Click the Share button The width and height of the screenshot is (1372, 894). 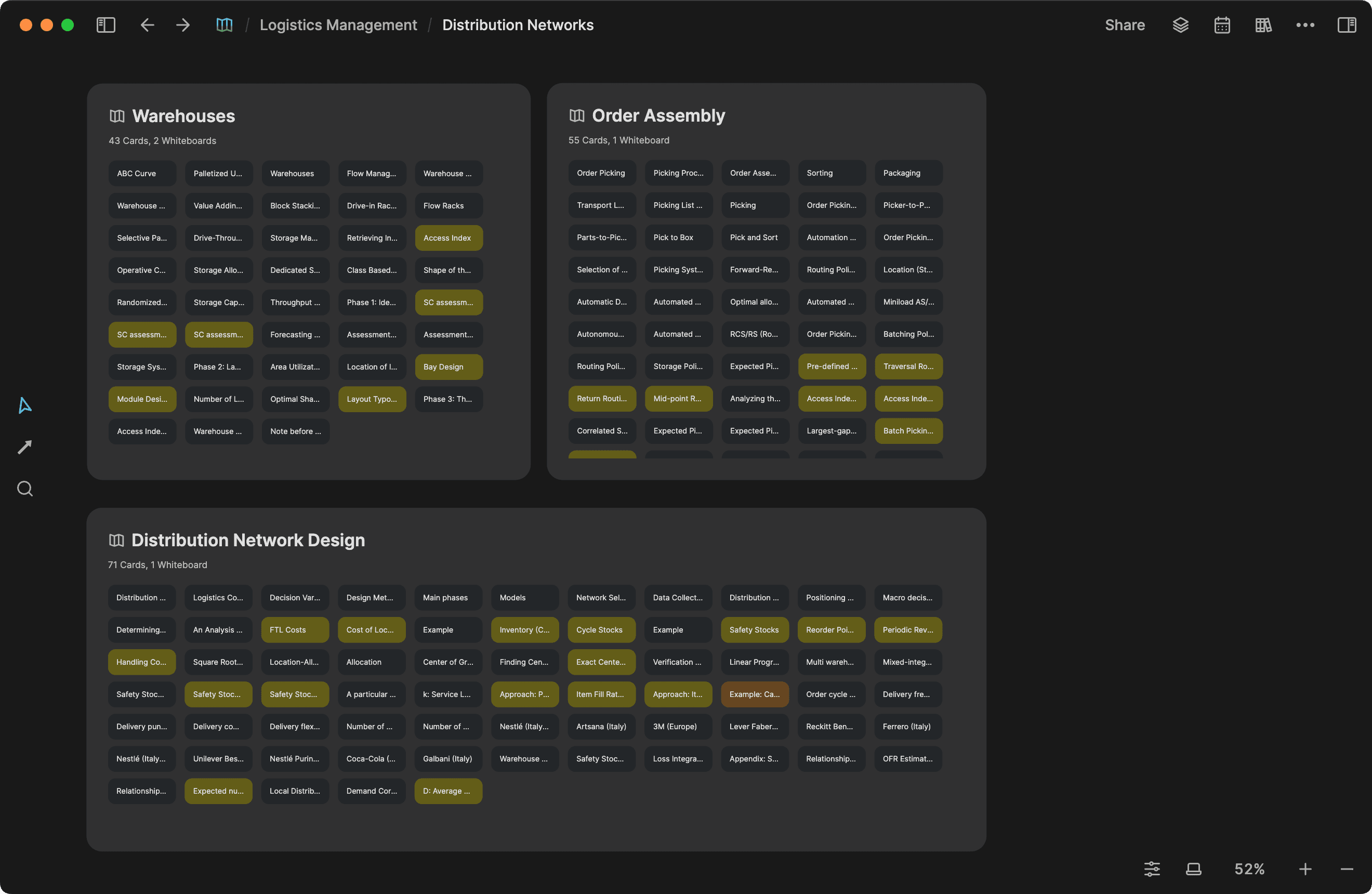click(1125, 25)
